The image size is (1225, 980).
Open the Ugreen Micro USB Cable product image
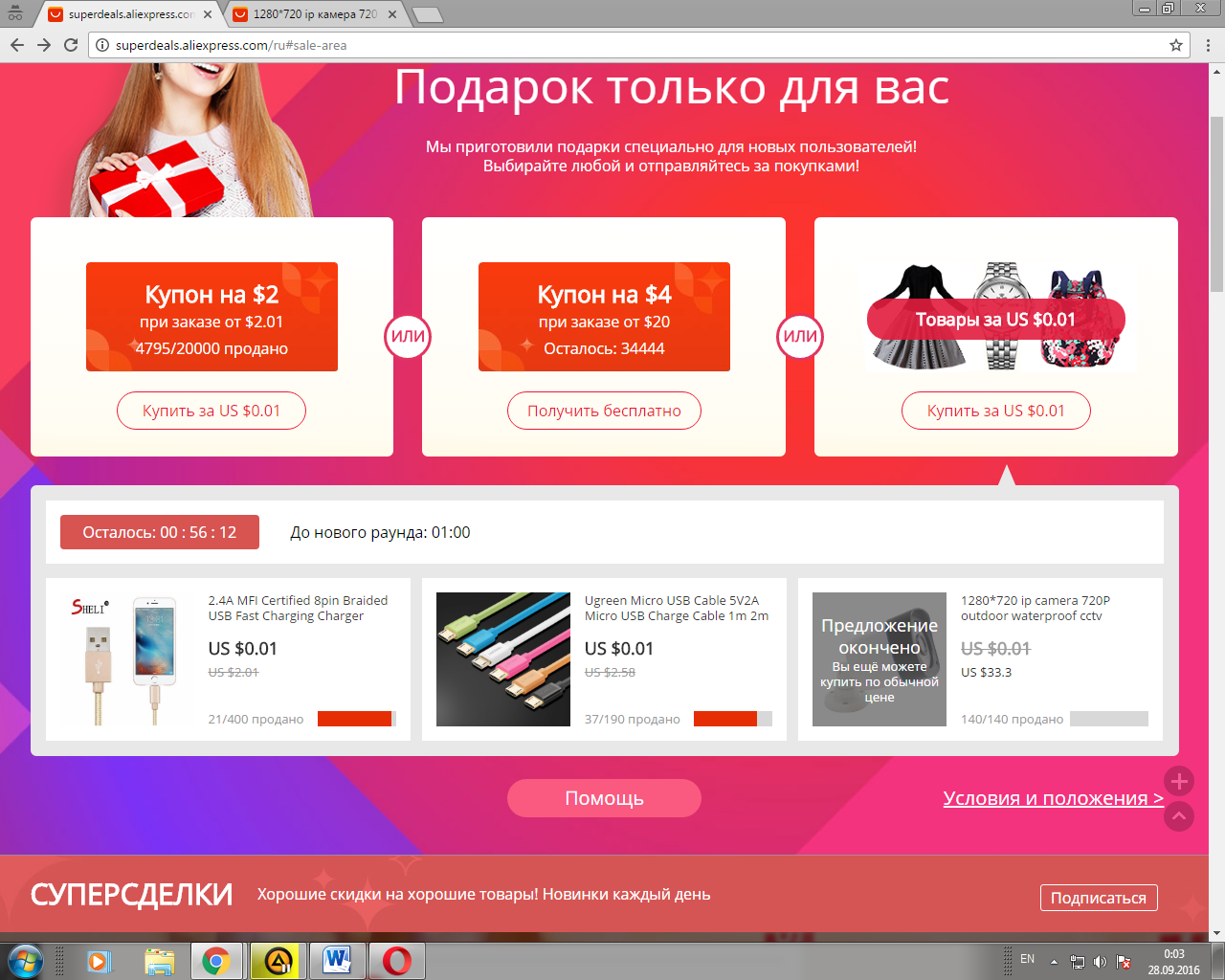tap(503, 659)
